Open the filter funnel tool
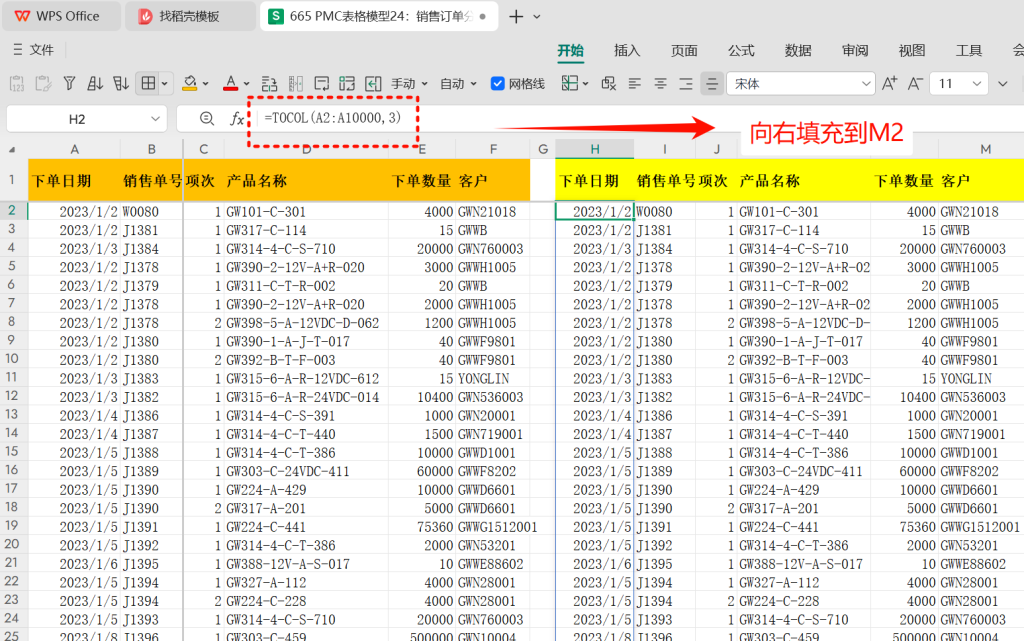This screenshot has width=1024, height=641. 69,84
